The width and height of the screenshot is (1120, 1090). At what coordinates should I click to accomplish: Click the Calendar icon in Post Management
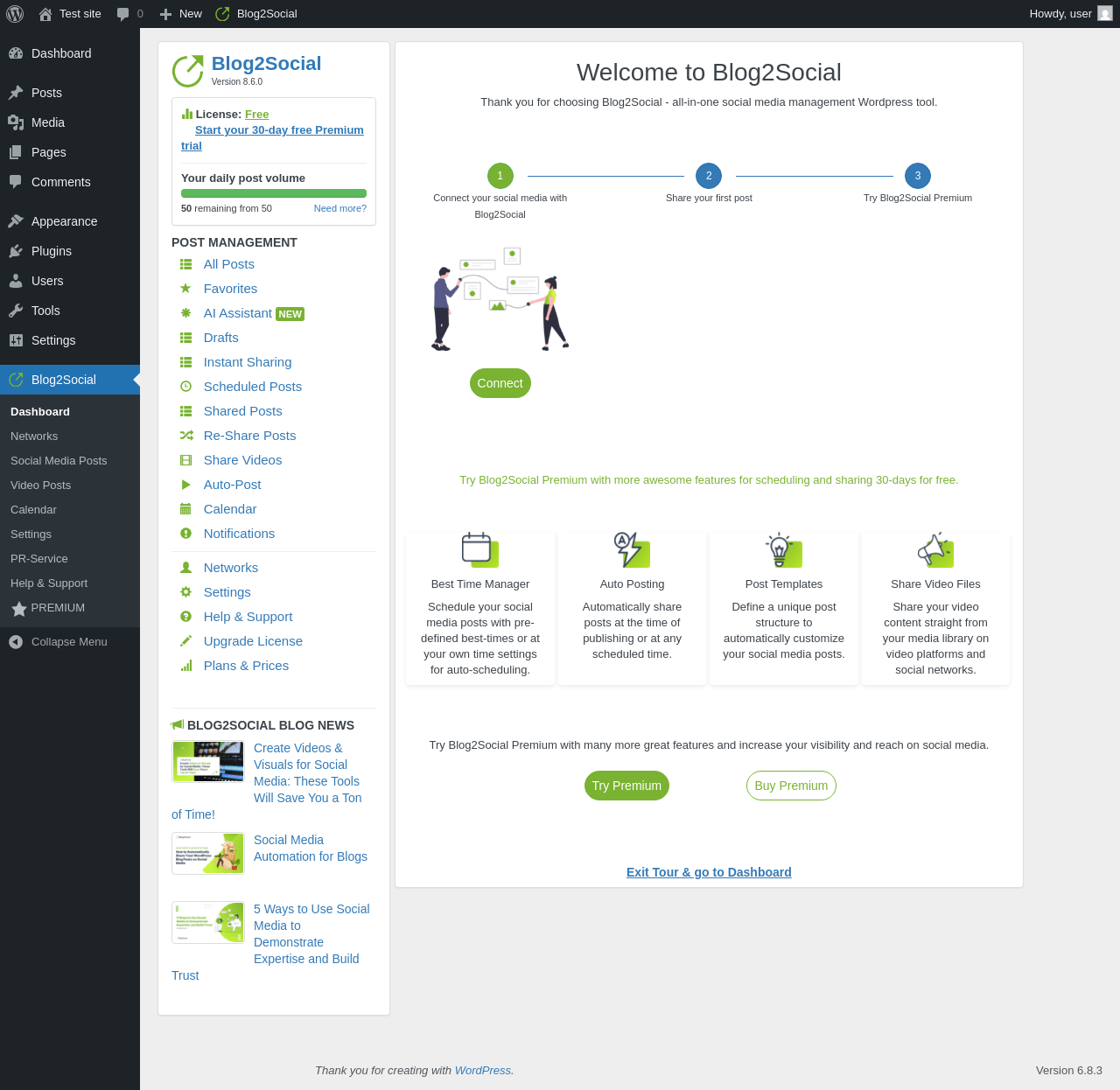click(185, 509)
